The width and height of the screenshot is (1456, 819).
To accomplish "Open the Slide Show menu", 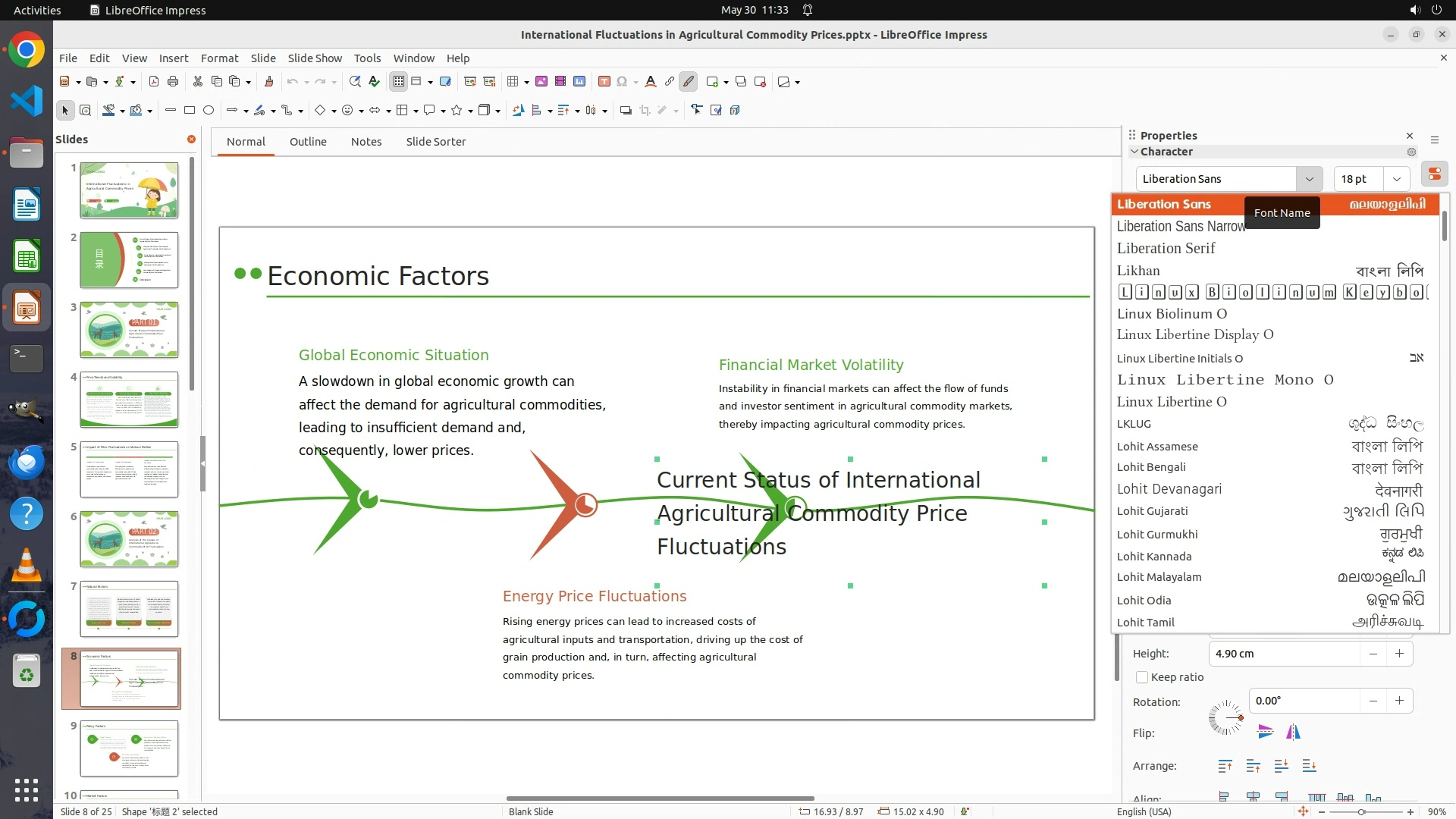I will [x=315, y=58].
